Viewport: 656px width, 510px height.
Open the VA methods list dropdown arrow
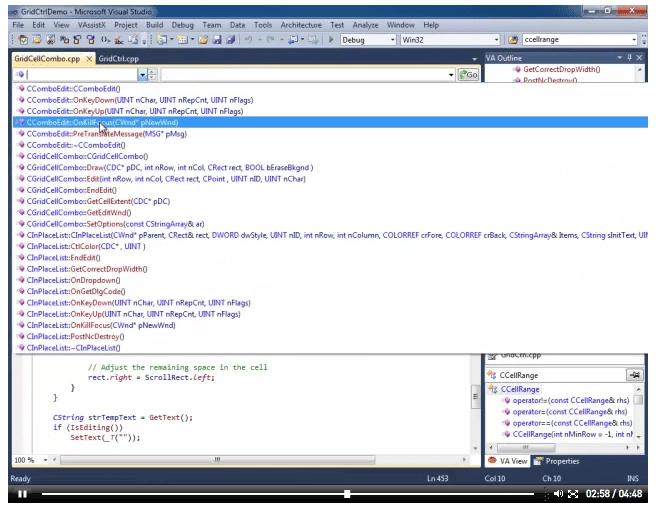[x=451, y=75]
